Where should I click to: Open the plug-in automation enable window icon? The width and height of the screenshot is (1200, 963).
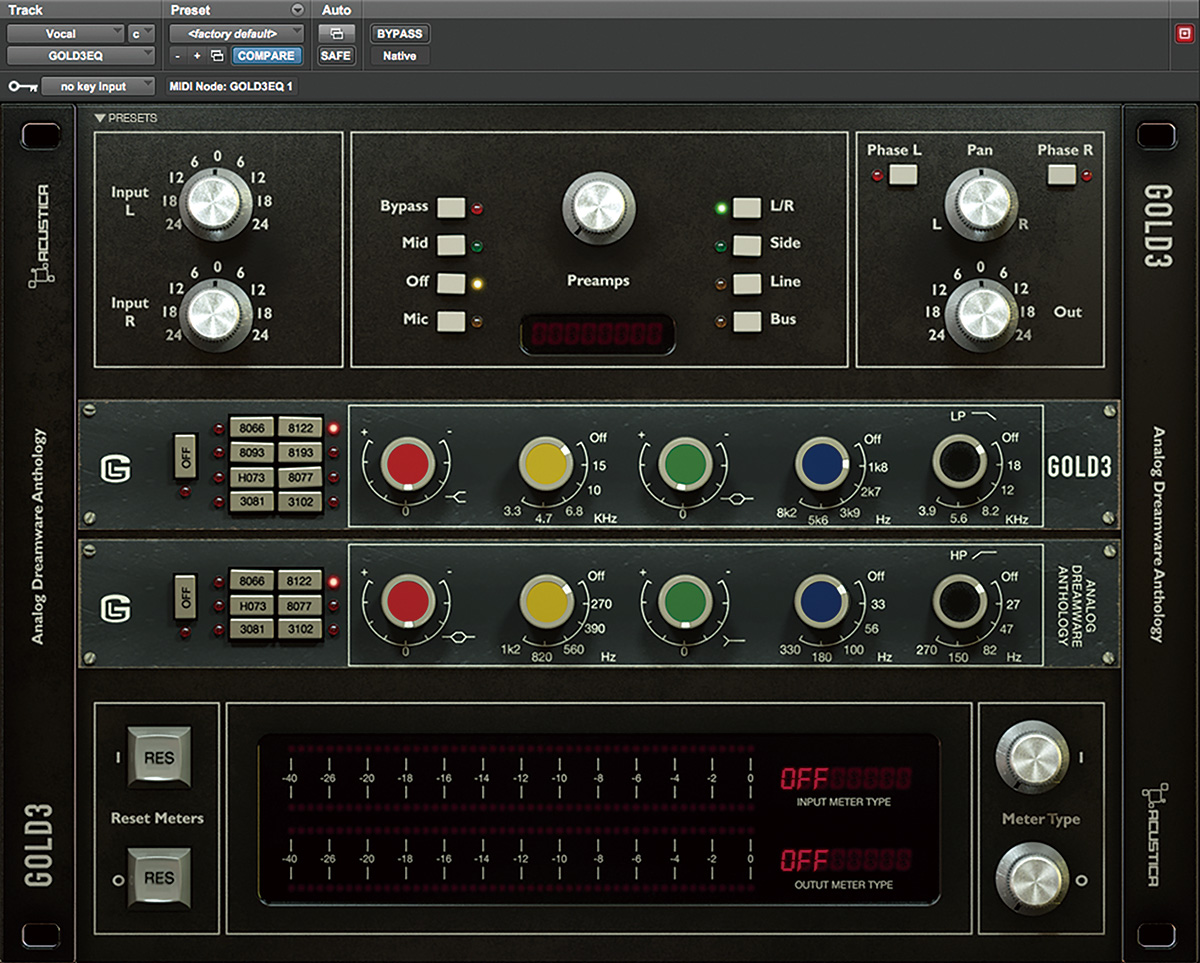pos(336,34)
